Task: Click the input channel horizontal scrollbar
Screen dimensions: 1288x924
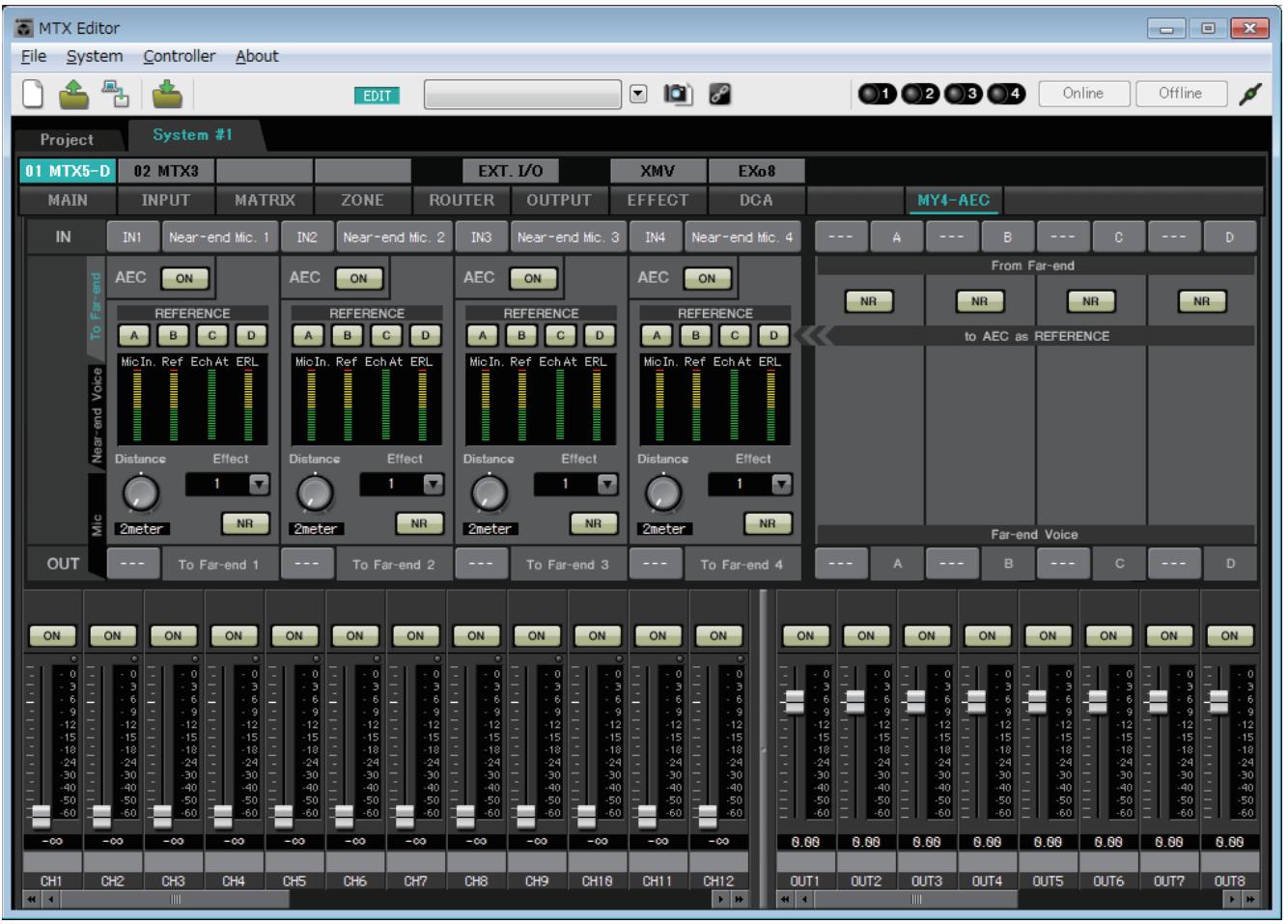Action: coord(175,900)
